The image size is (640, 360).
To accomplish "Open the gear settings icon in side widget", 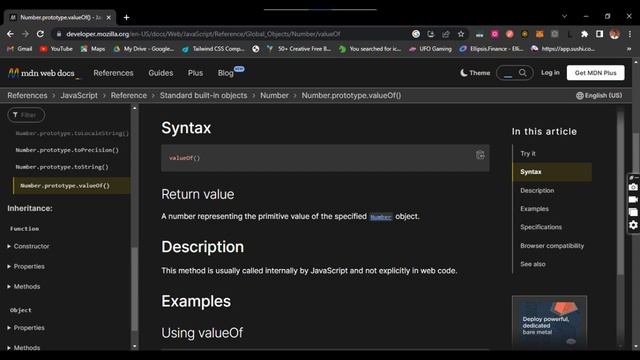I will (633, 225).
